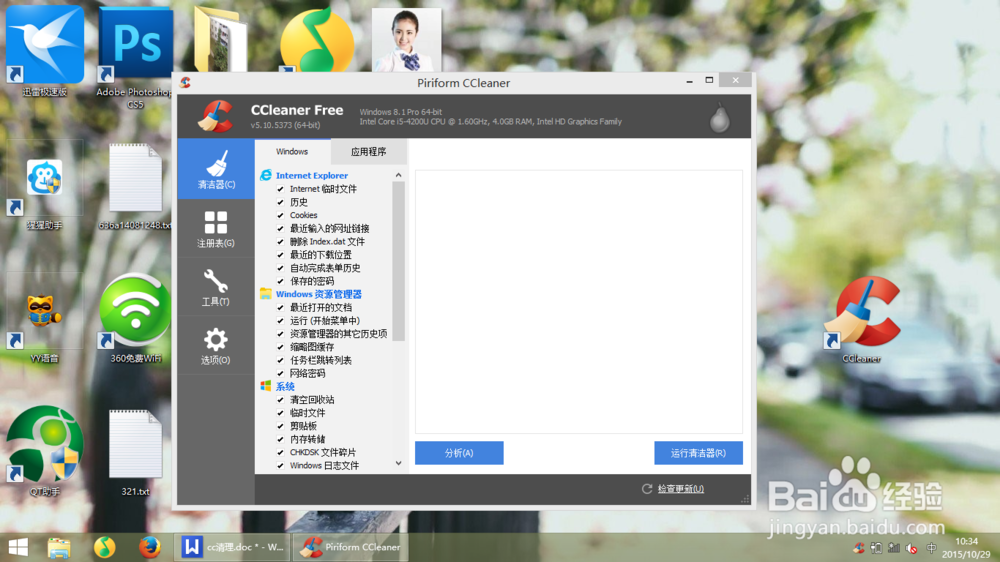Viewport: 1000px width, 562px height.
Task: Click the refresh icon beside 检查更新
Action: coord(647,489)
